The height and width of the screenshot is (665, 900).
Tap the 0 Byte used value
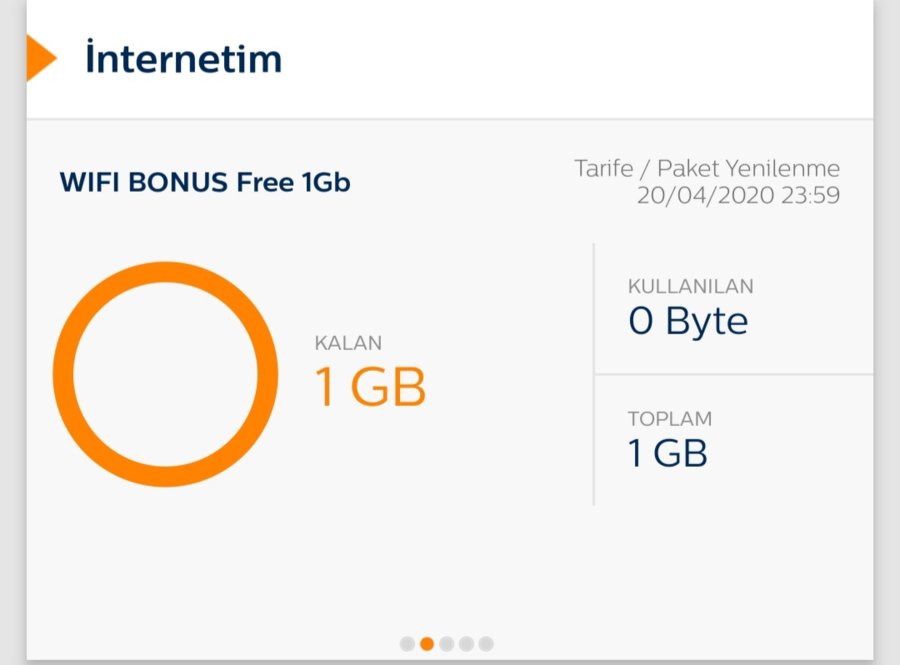click(688, 322)
